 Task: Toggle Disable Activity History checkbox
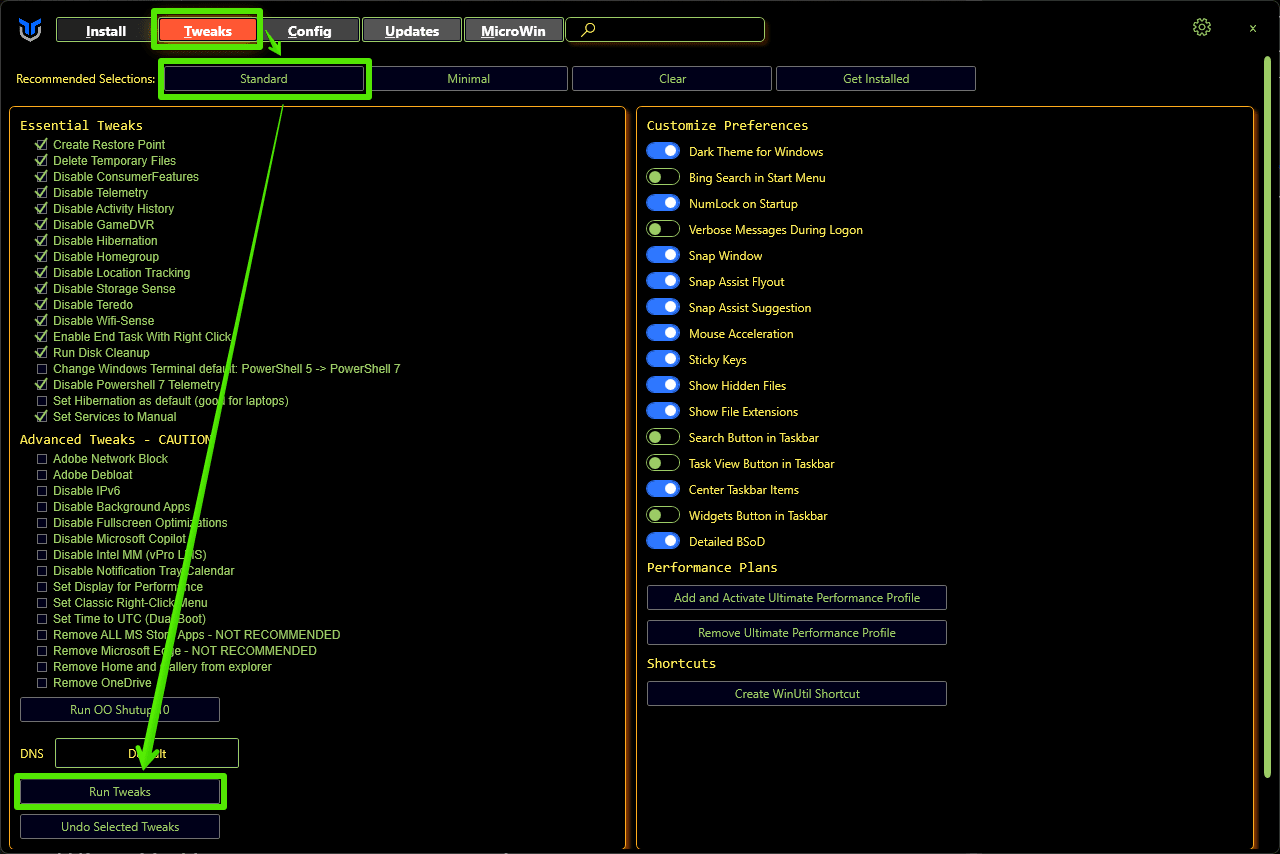pos(42,209)
